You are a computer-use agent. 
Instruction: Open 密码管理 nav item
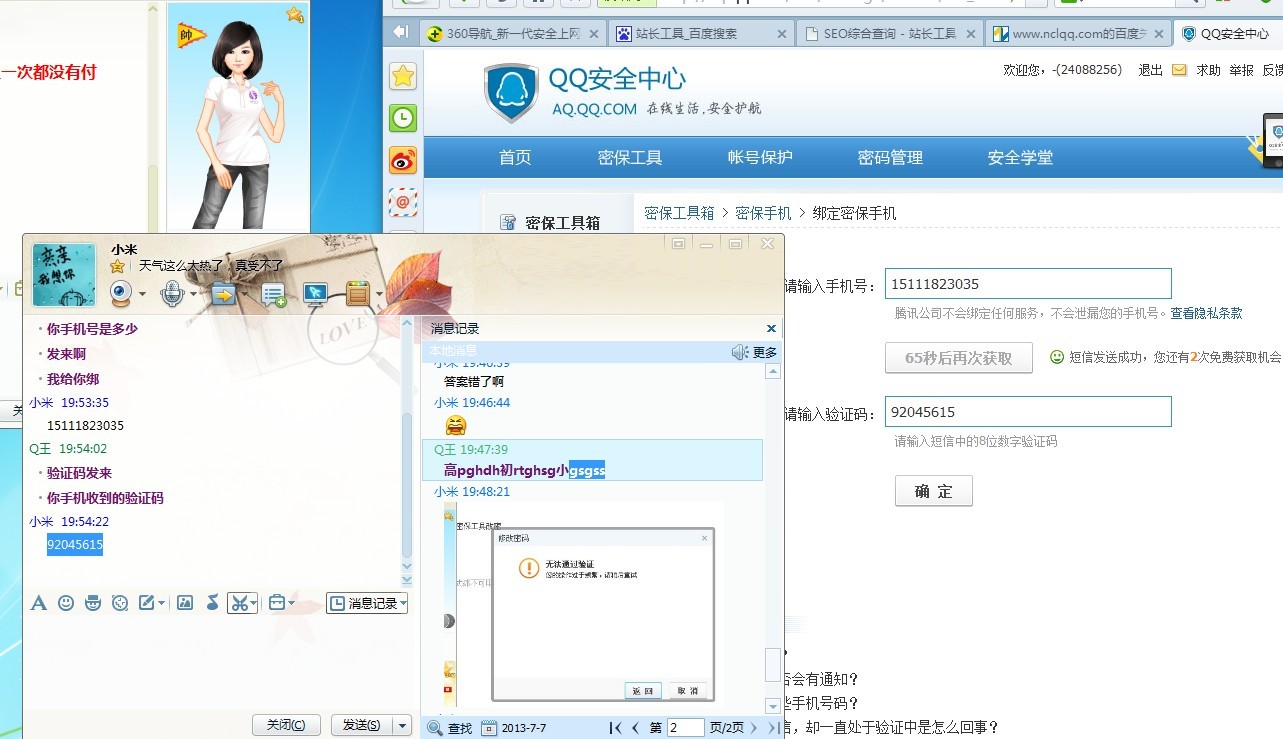tap(890, 158)
